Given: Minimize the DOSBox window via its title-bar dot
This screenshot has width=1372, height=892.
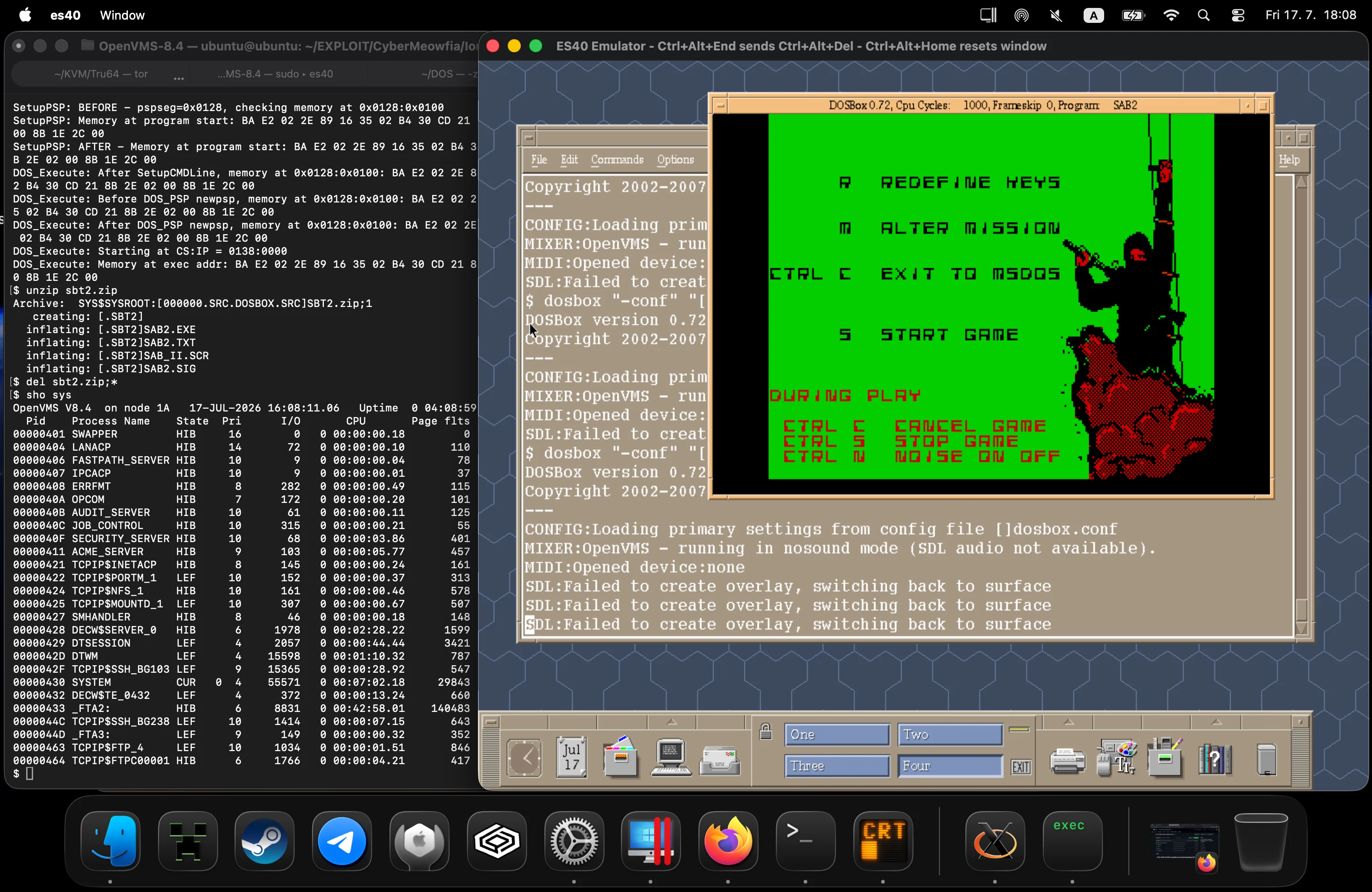Looking at the screenshot, I should (1247, 105).
